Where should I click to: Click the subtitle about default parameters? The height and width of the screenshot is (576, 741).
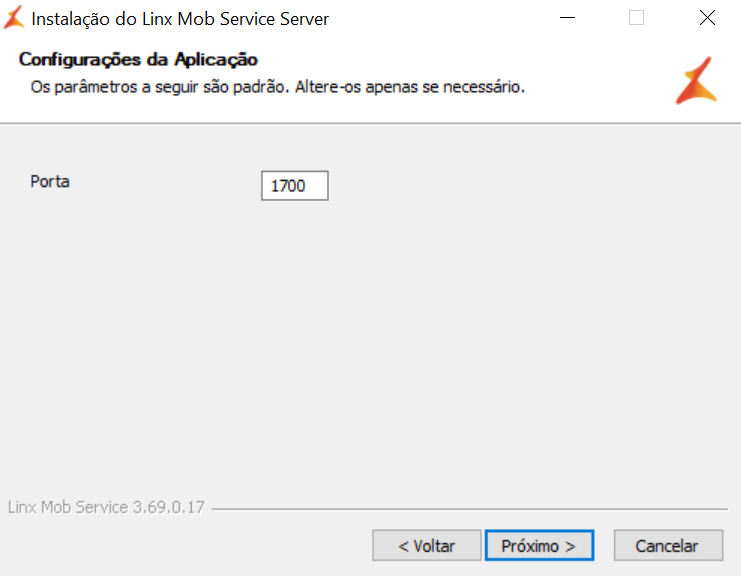pos(277,87)
